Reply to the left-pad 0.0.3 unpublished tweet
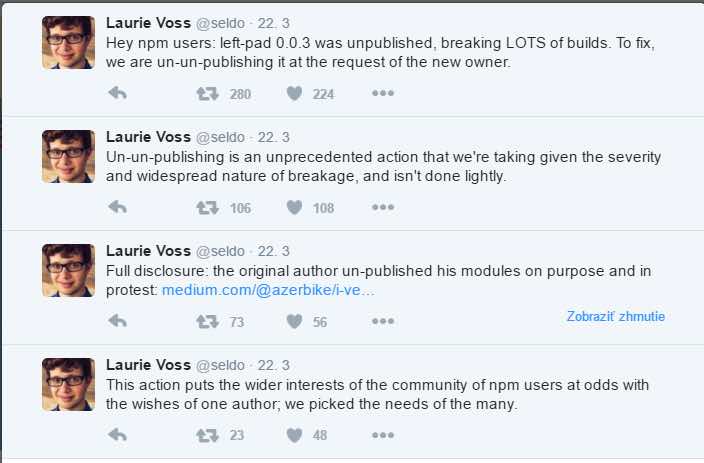704x463 pixels. pos(117,94)
